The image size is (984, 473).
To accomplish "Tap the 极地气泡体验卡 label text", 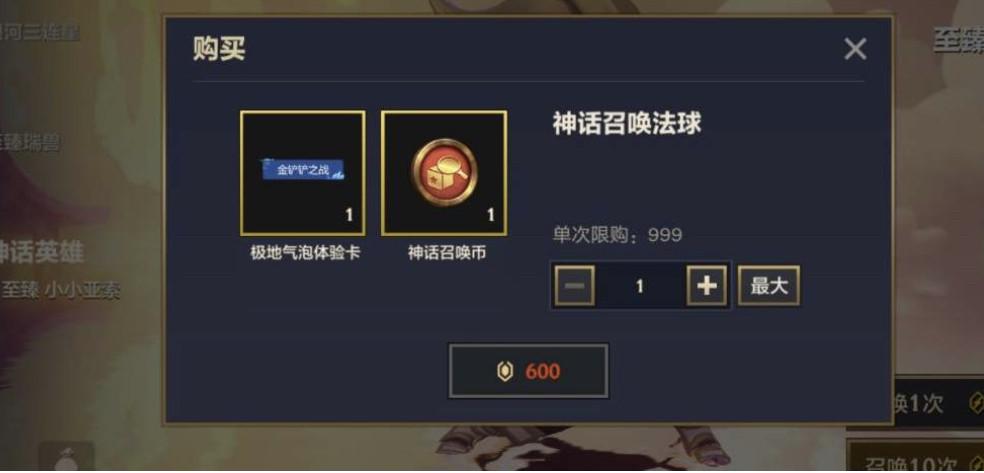I will click(x=305, y=253).
